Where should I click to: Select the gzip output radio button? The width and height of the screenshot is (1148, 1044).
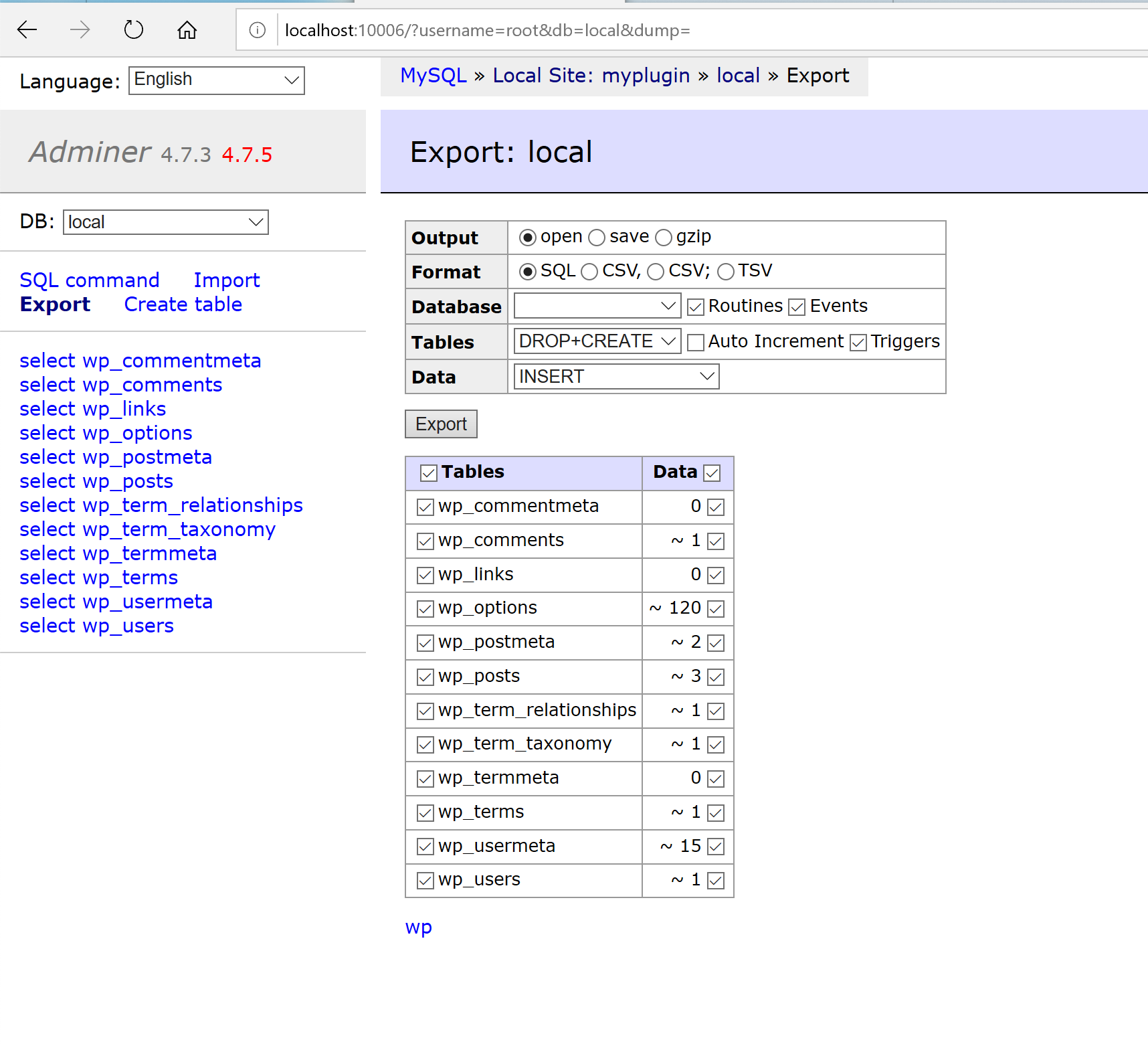664,238
